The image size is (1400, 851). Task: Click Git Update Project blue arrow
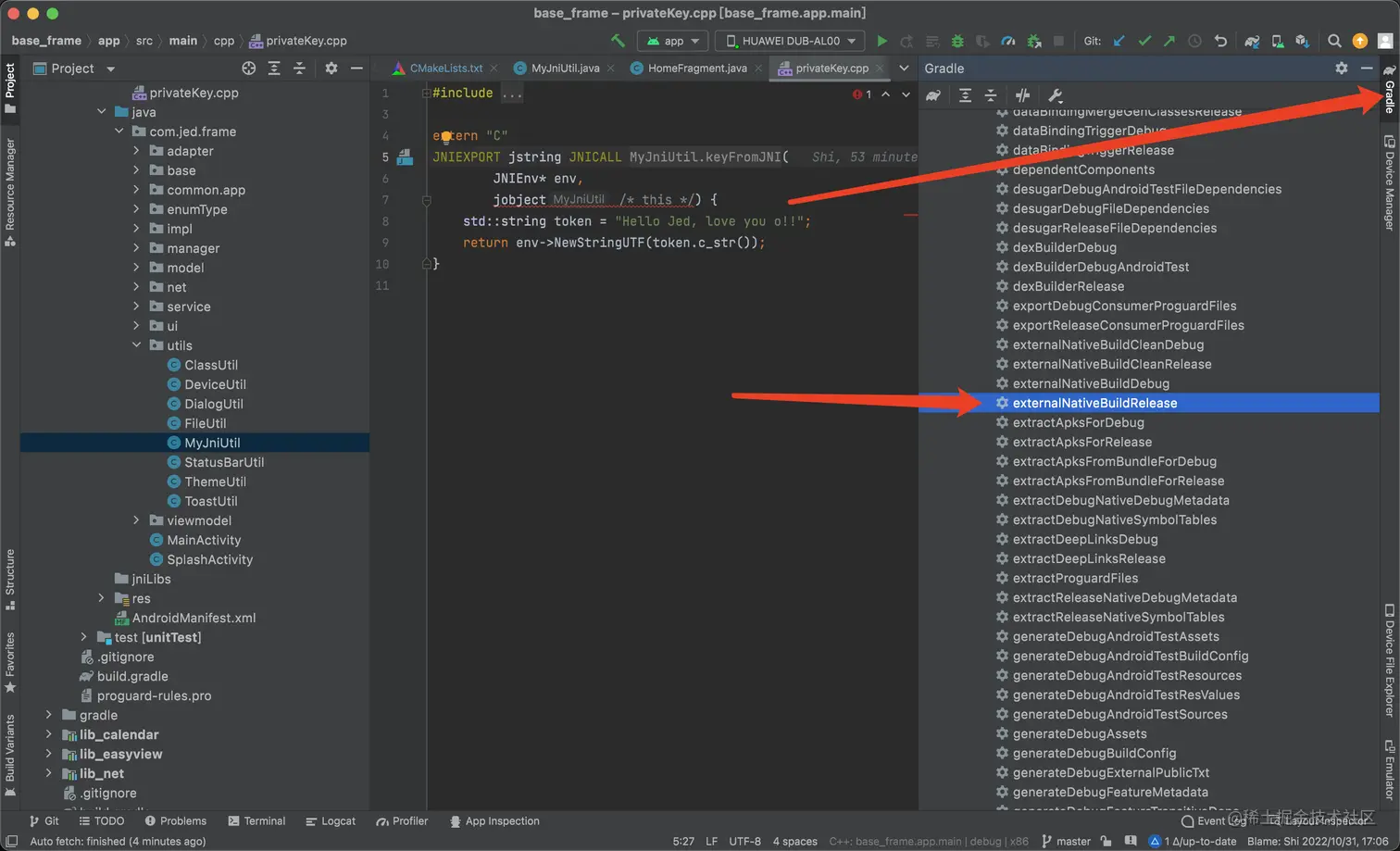point(1119,41)
